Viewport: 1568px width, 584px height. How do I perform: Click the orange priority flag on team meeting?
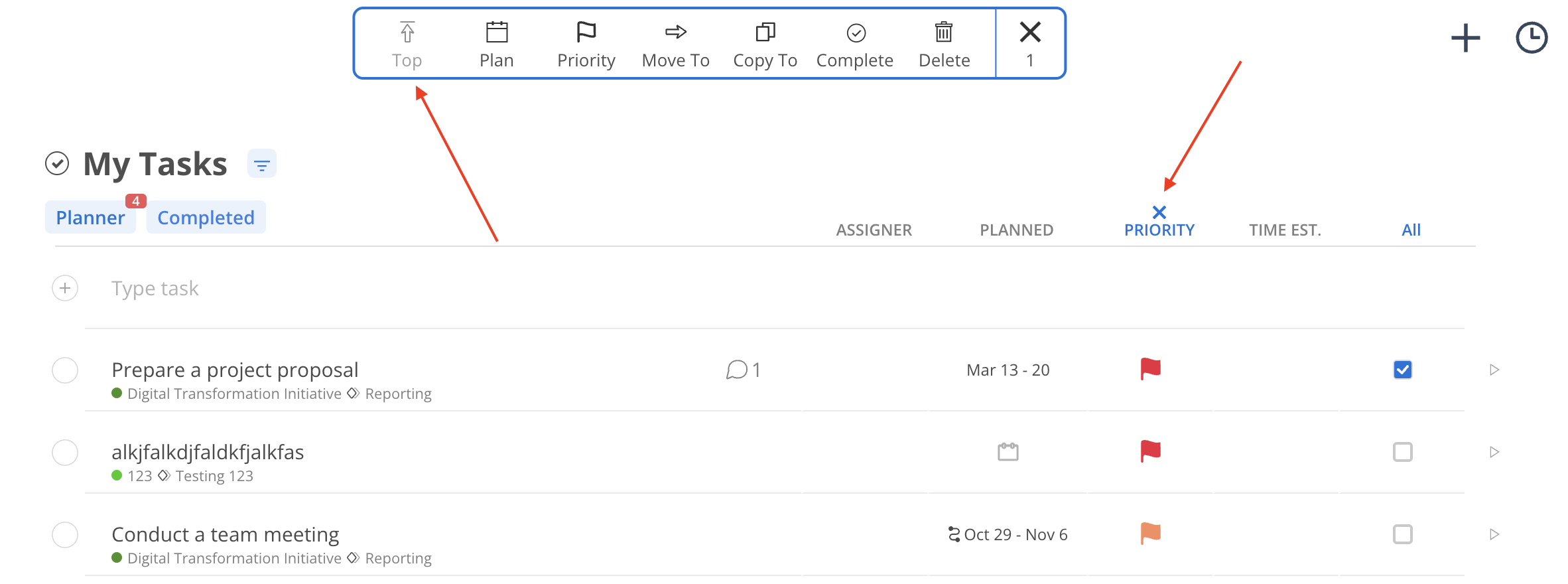[x=1150, y=534]
